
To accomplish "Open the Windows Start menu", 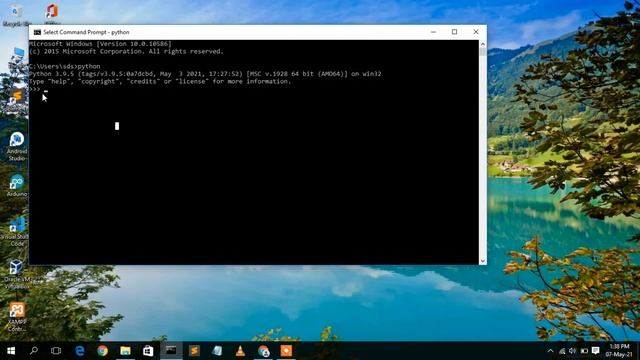I will [11, 351].
